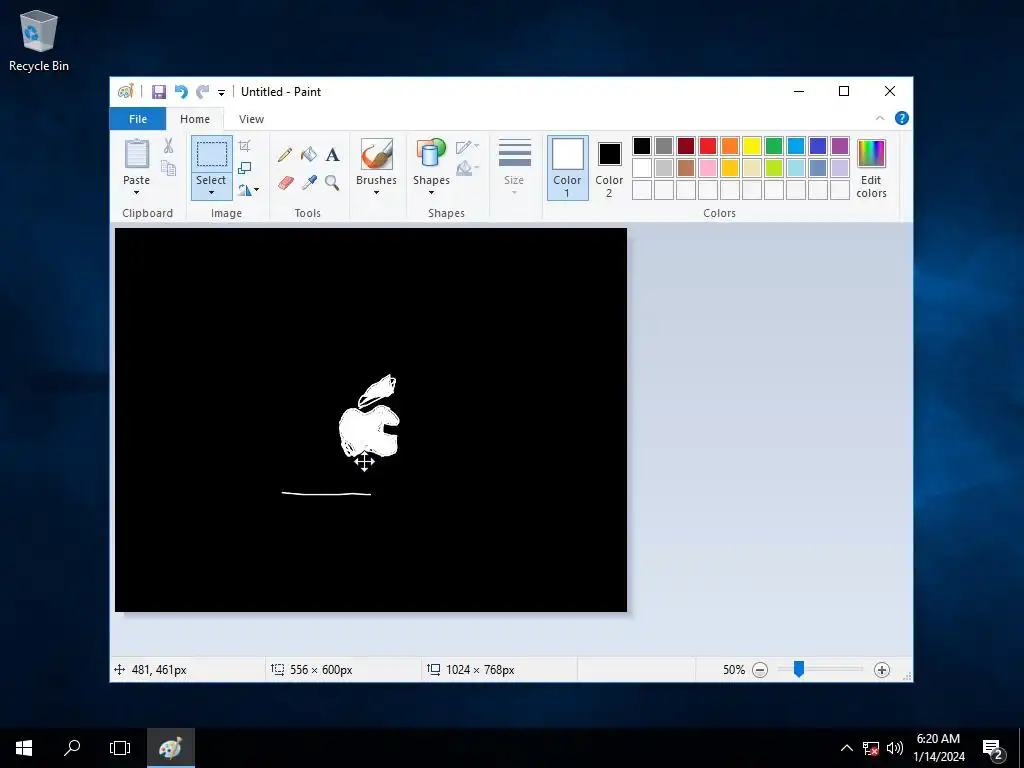Screen dimensions: 1024x768
Task: Click the 50% zoom level text
Action: (734, 670)
